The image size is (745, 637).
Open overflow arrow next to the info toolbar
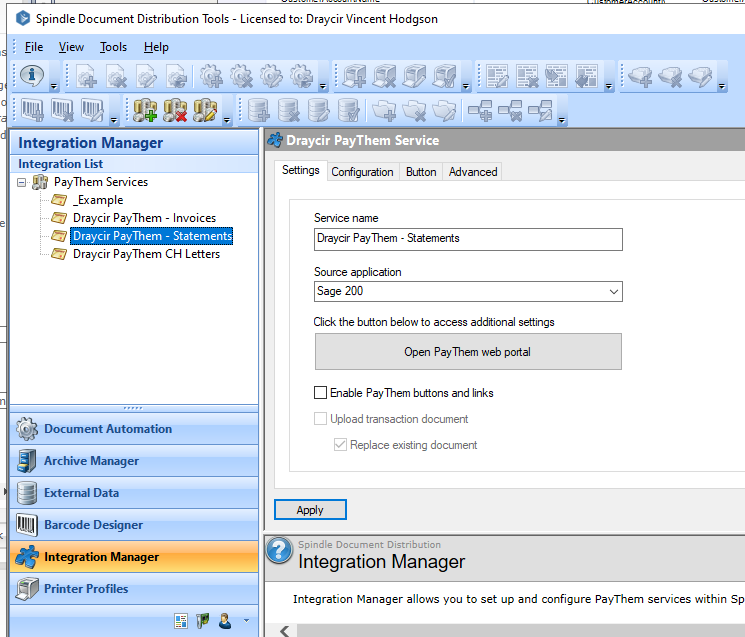[54, 86]
